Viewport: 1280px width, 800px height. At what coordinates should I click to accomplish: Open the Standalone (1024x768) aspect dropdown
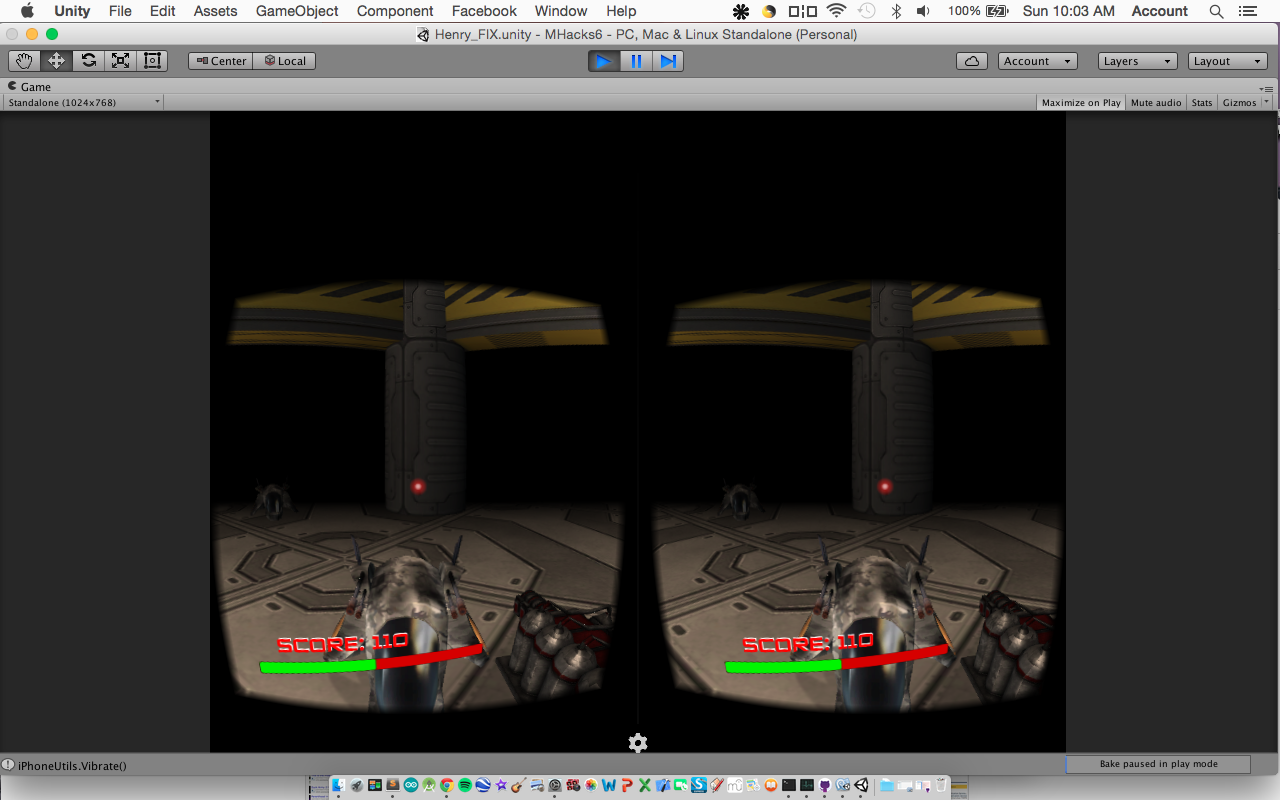tap(83, 102)
